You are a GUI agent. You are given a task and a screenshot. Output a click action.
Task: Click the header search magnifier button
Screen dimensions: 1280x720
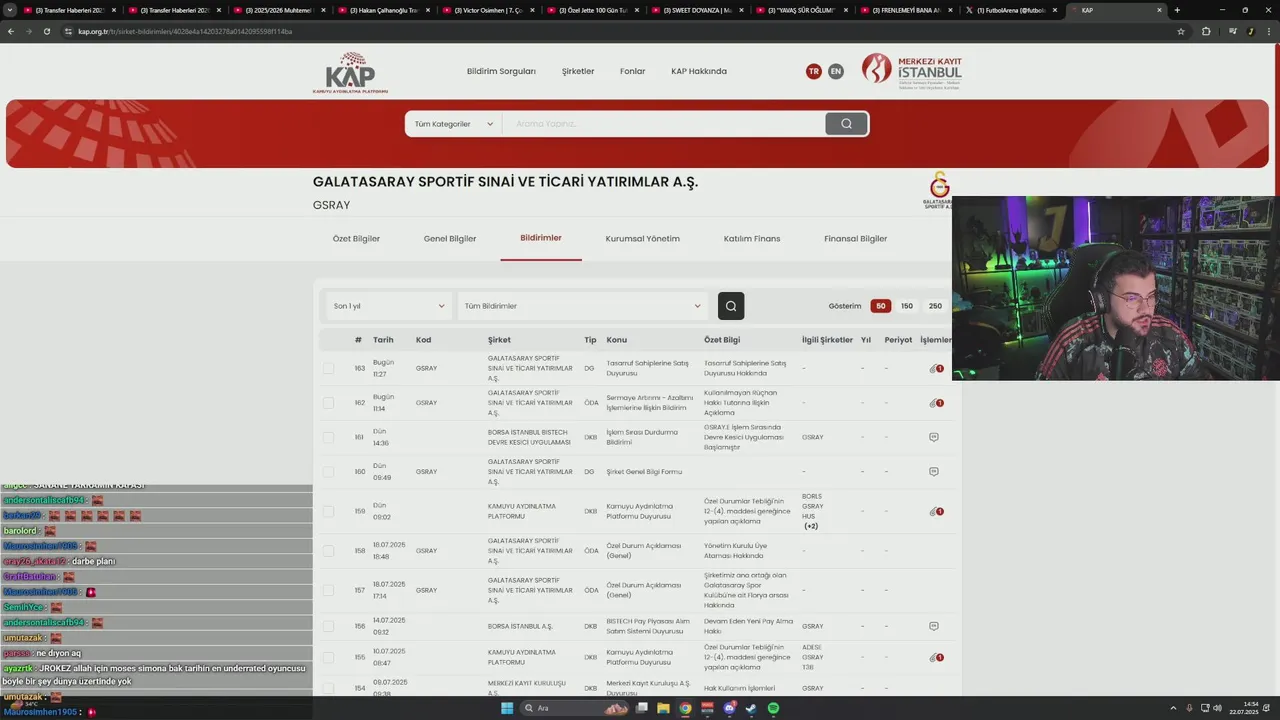pos(846,124)
